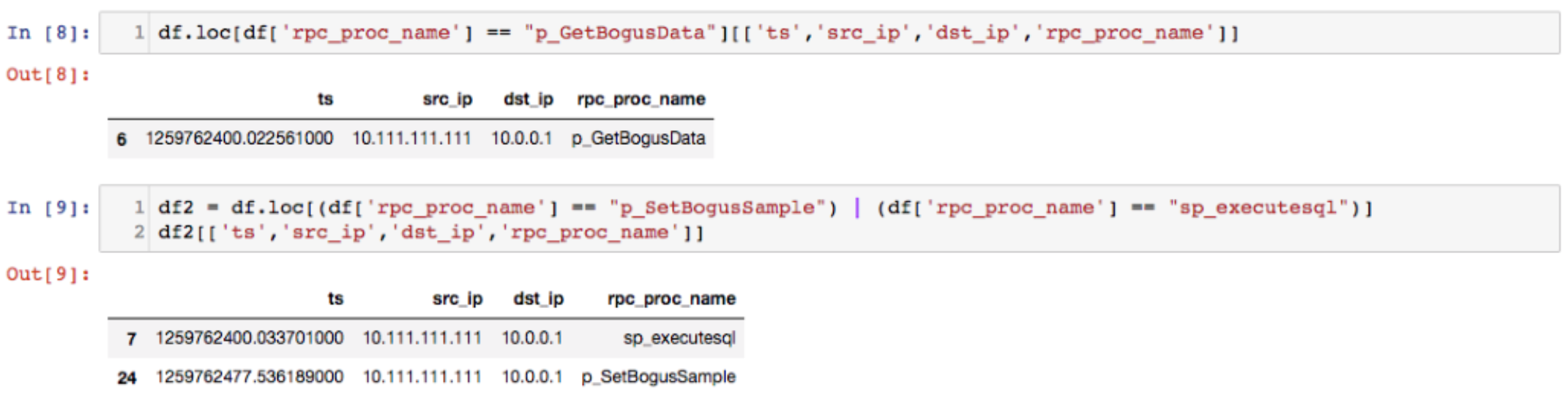Click the rpc_proc_name header in Out[9] table

(671, 299)
